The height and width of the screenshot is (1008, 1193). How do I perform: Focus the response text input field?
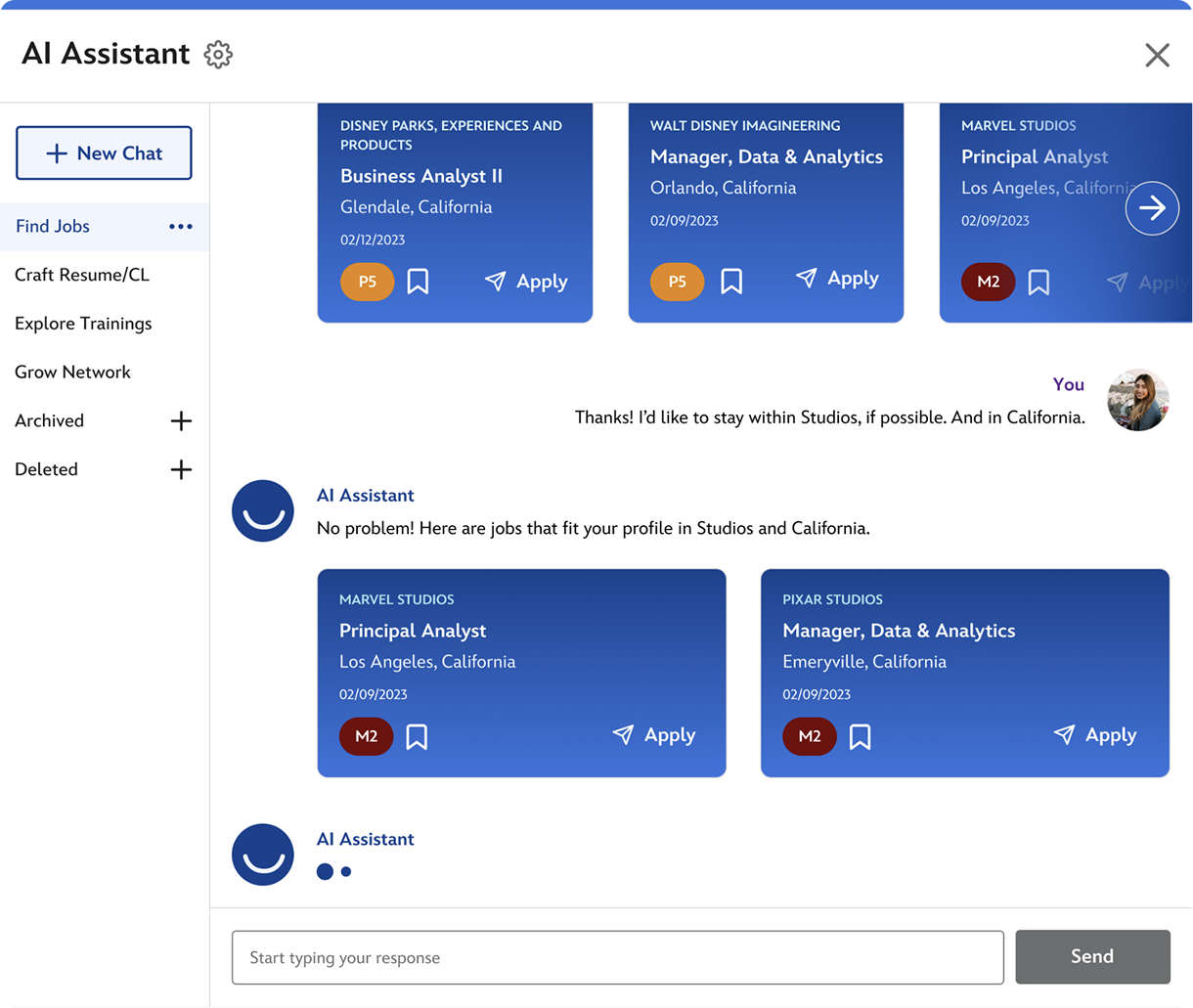pos(617,957)
